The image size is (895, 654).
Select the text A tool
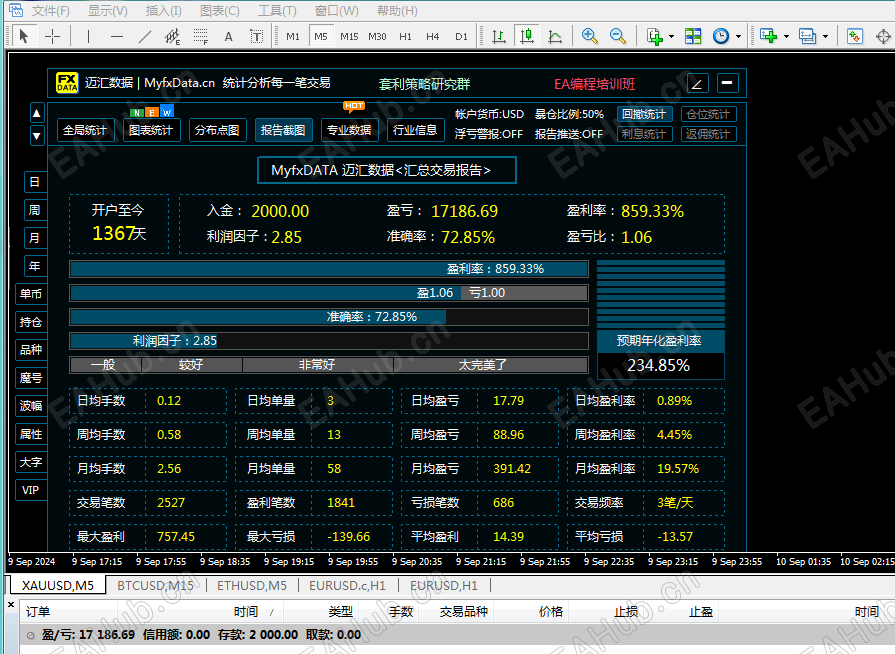(228, 37)
